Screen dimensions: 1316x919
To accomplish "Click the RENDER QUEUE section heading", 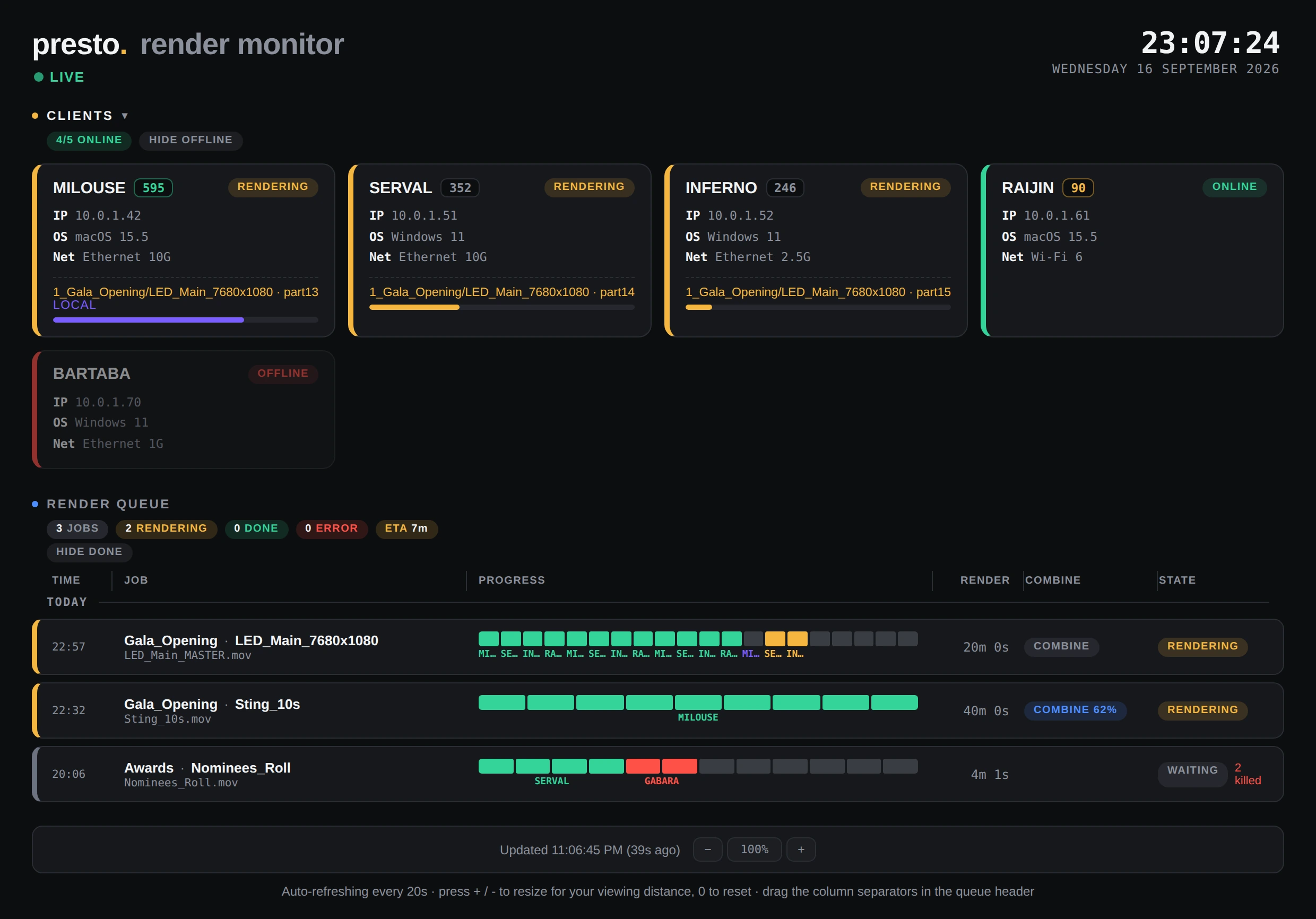I will 108,504.
